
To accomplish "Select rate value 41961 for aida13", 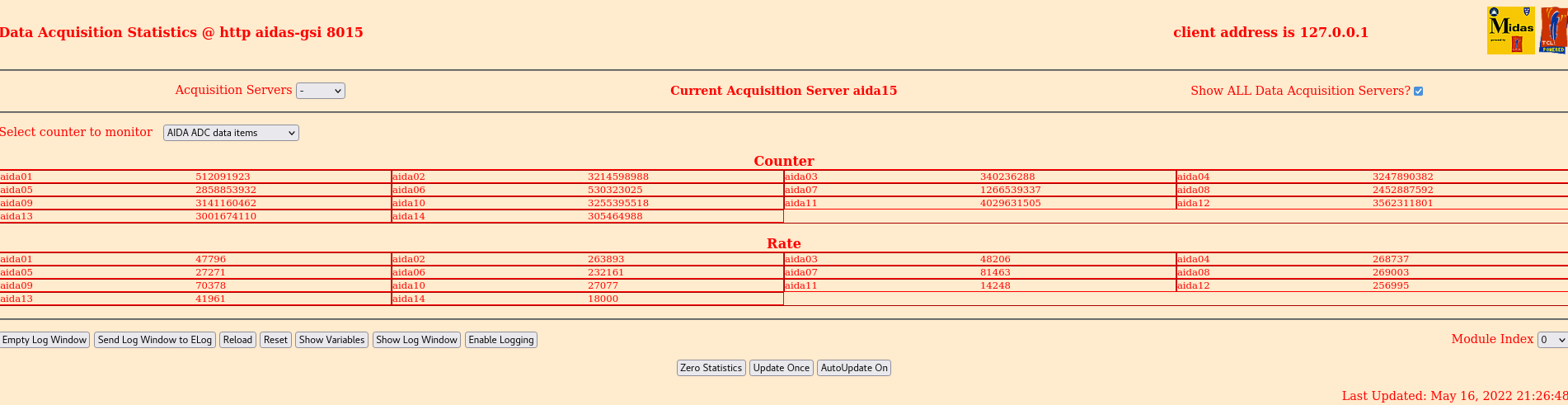I will coord(210,299).
